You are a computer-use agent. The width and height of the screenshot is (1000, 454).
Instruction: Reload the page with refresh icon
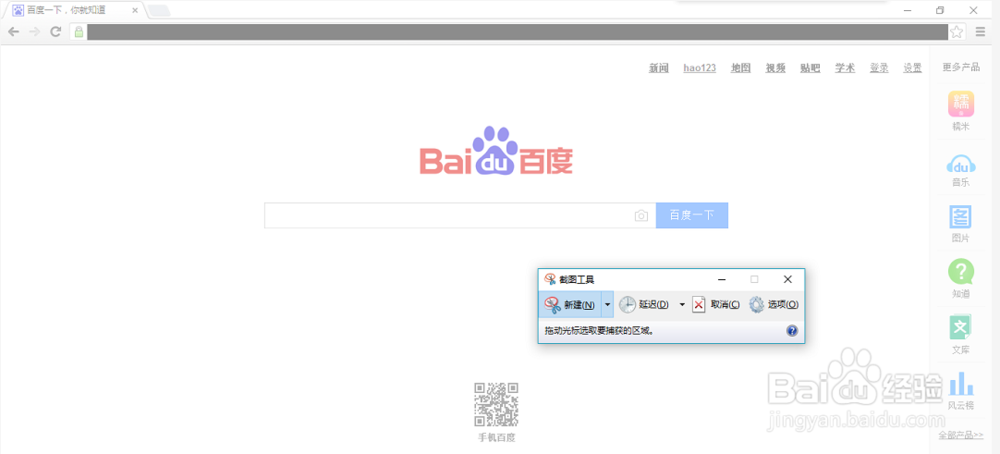pyautogui.click(x=55, y=32)
